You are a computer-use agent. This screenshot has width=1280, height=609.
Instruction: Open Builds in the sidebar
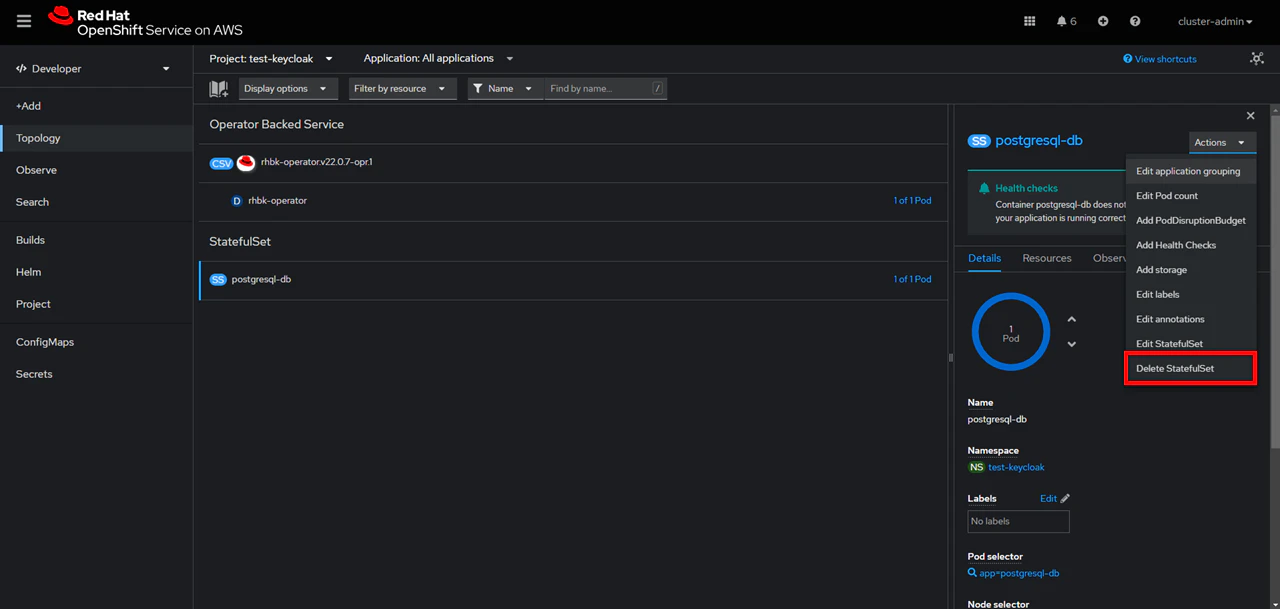coord(96,240)
